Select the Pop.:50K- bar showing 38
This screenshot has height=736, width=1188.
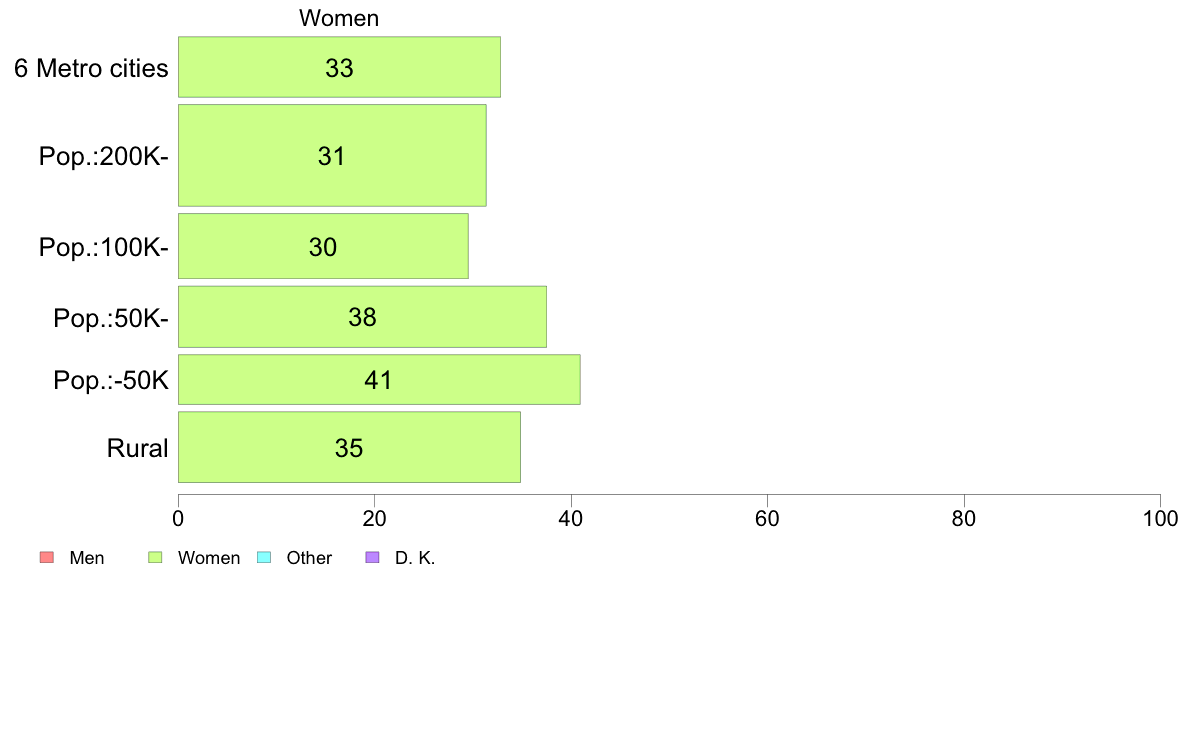362,317
